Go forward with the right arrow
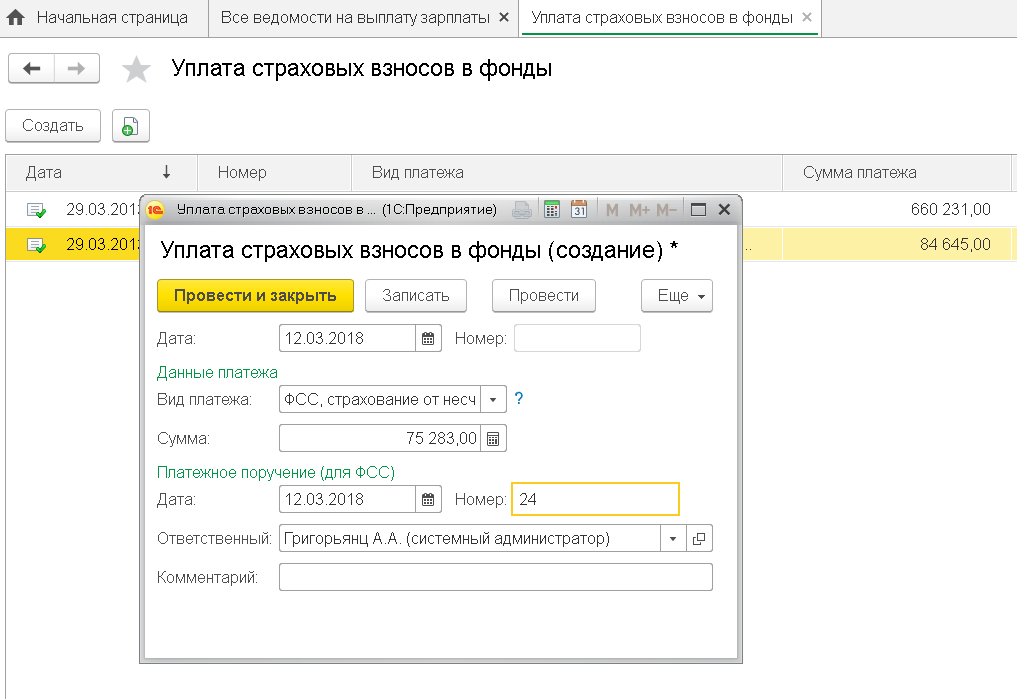Image resolution: width=1017 pixels, height=699 pixels. tap(77, 68)
